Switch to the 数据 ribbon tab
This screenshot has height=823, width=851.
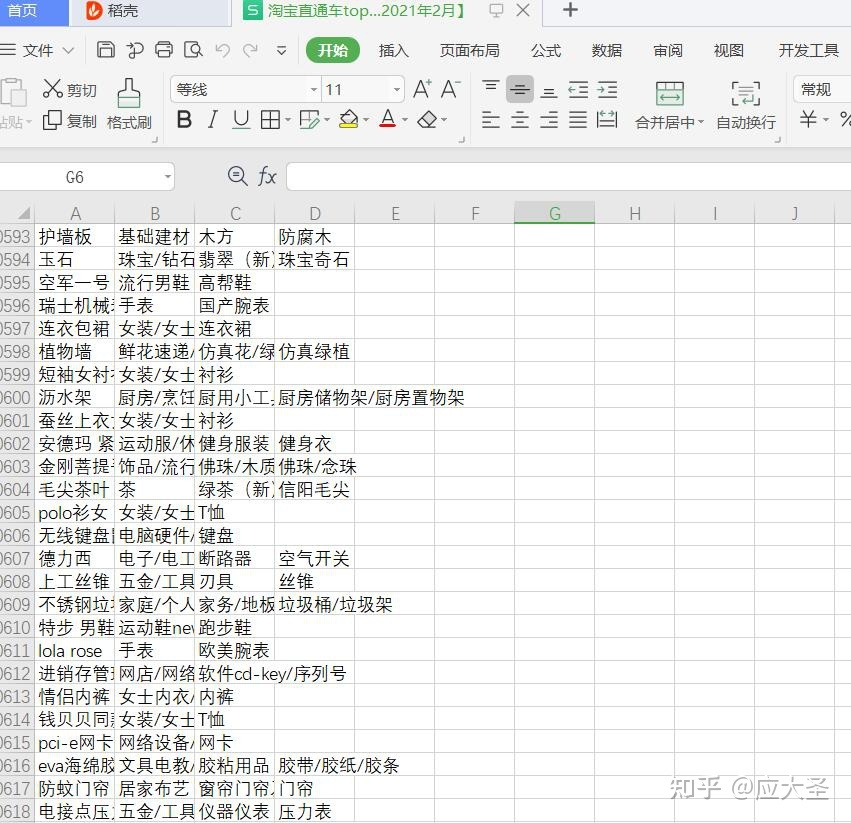[607, 50]
